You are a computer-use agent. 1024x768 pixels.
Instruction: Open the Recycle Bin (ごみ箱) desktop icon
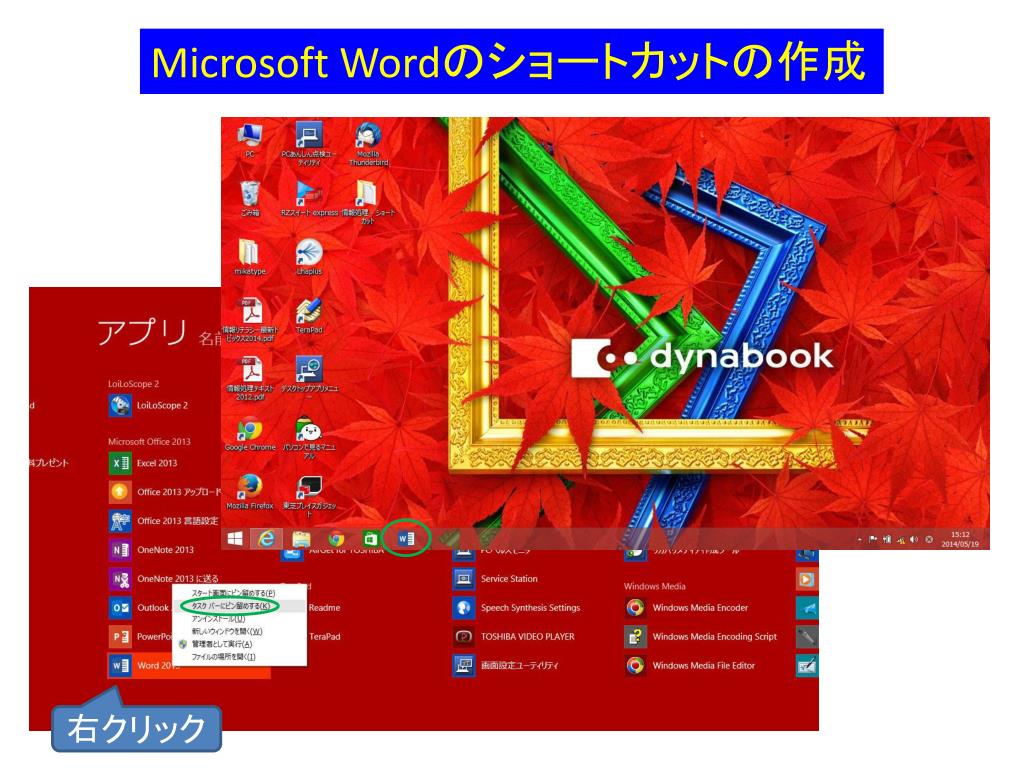coord(249,198)
